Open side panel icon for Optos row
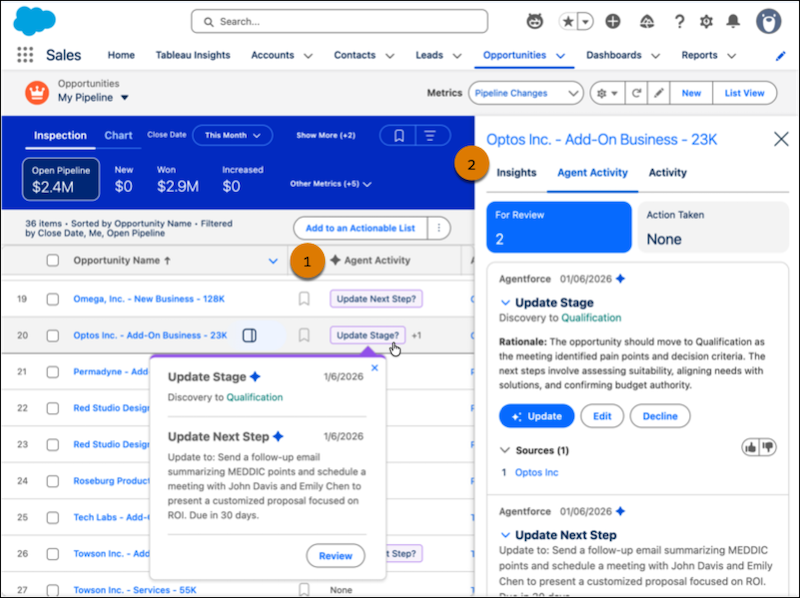This screenshot has width=800, height=598. tap(249, 335)
